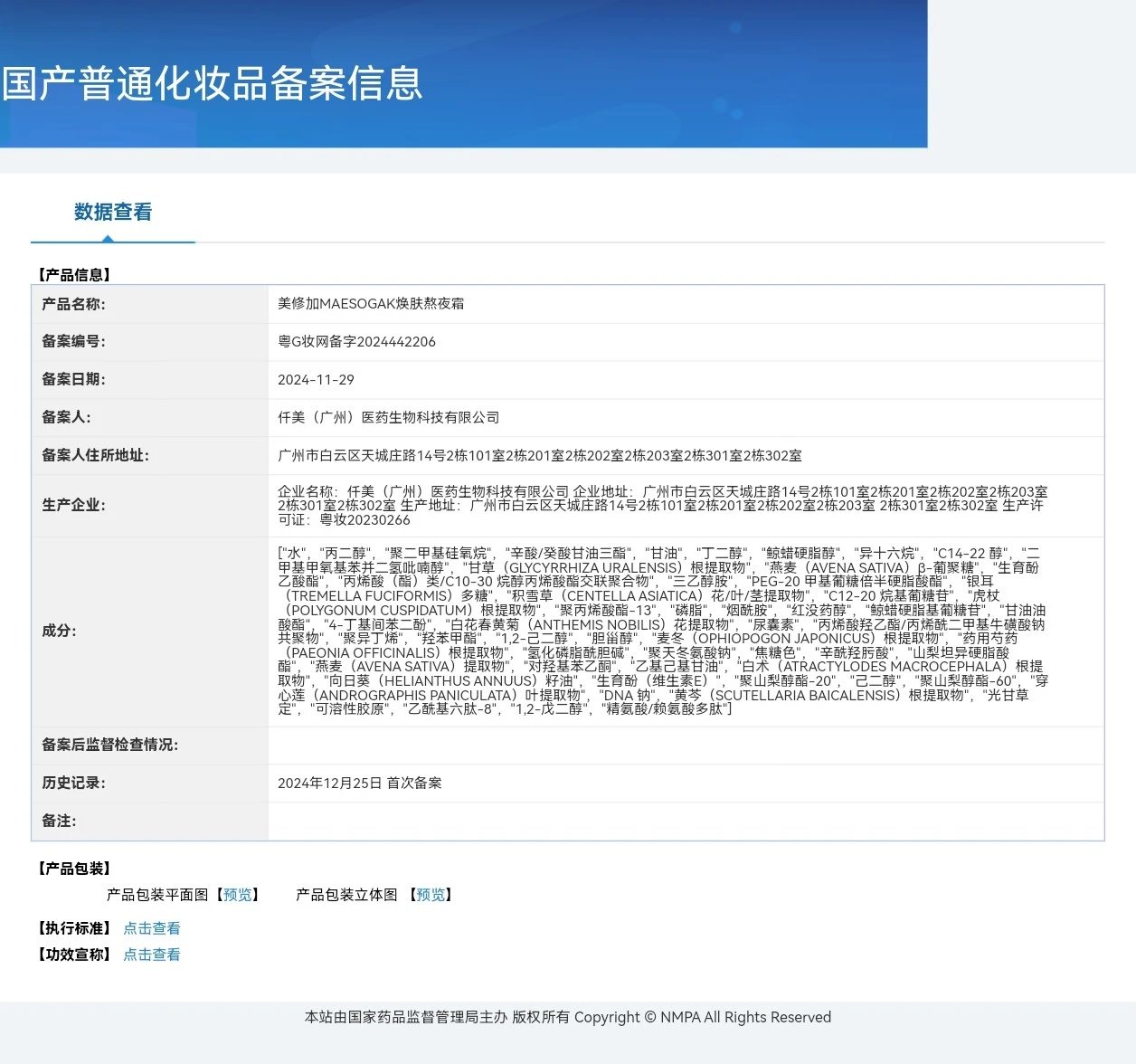Open the 数据查看 tab
Screen dimensions: 1136x1064
pyautogui.click(x=113, y=212)
